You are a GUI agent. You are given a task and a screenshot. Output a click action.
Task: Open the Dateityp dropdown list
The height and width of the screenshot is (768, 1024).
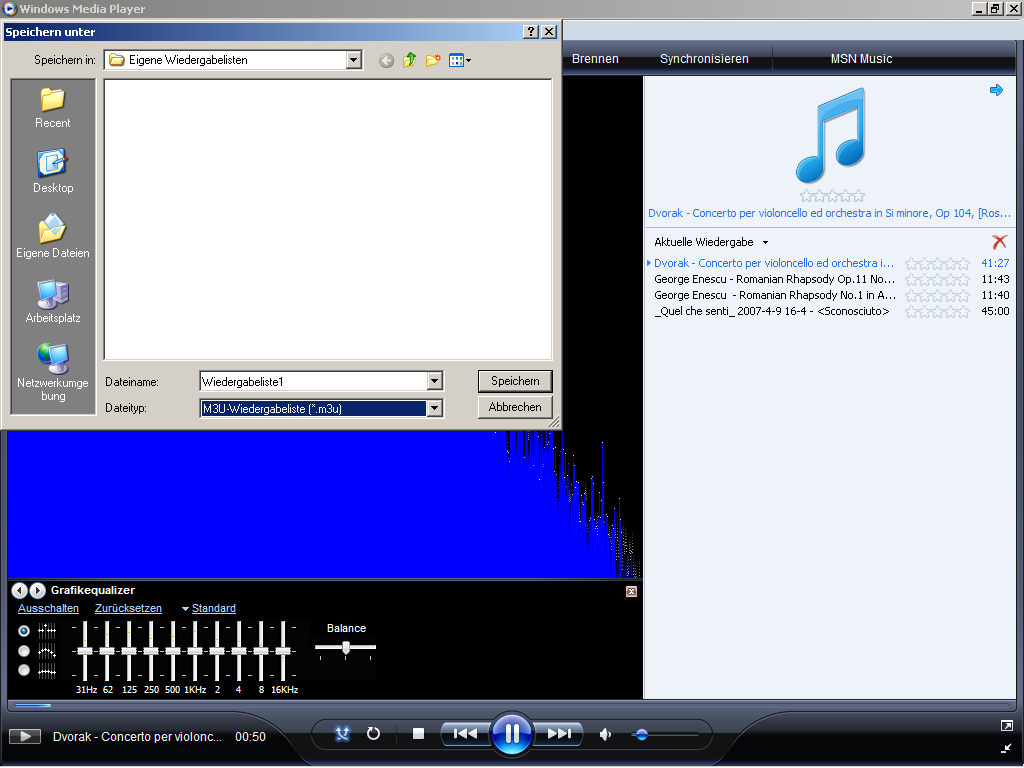[434, 408]
